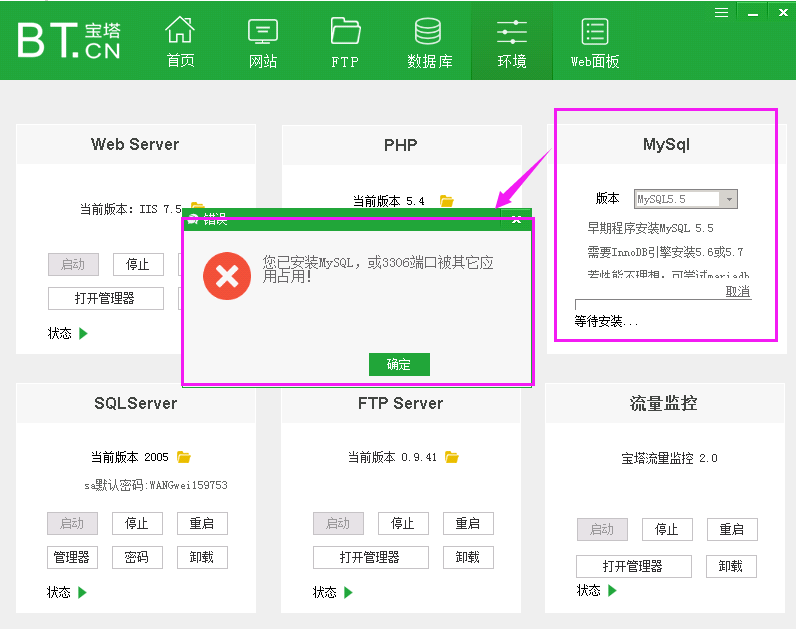
Task: Click Web Server 停止 button
Action: click(138, 264)
